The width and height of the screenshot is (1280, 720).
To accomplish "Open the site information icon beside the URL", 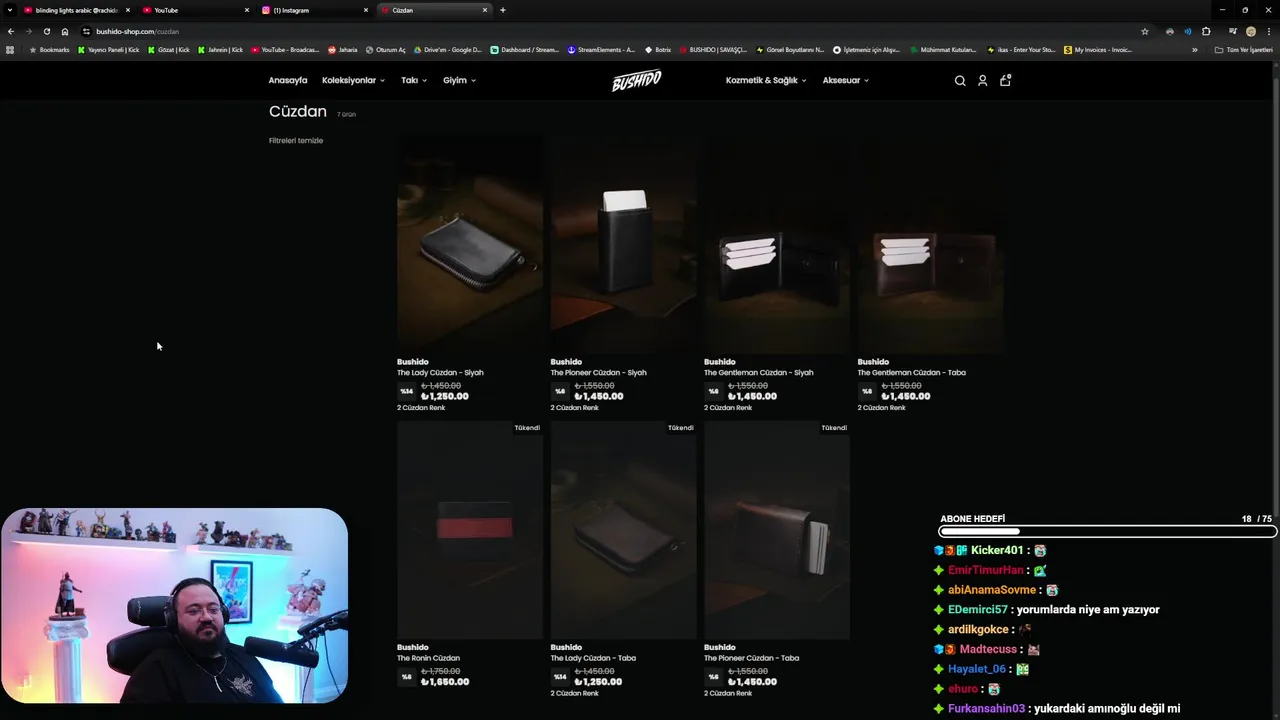I will [86, 31].
